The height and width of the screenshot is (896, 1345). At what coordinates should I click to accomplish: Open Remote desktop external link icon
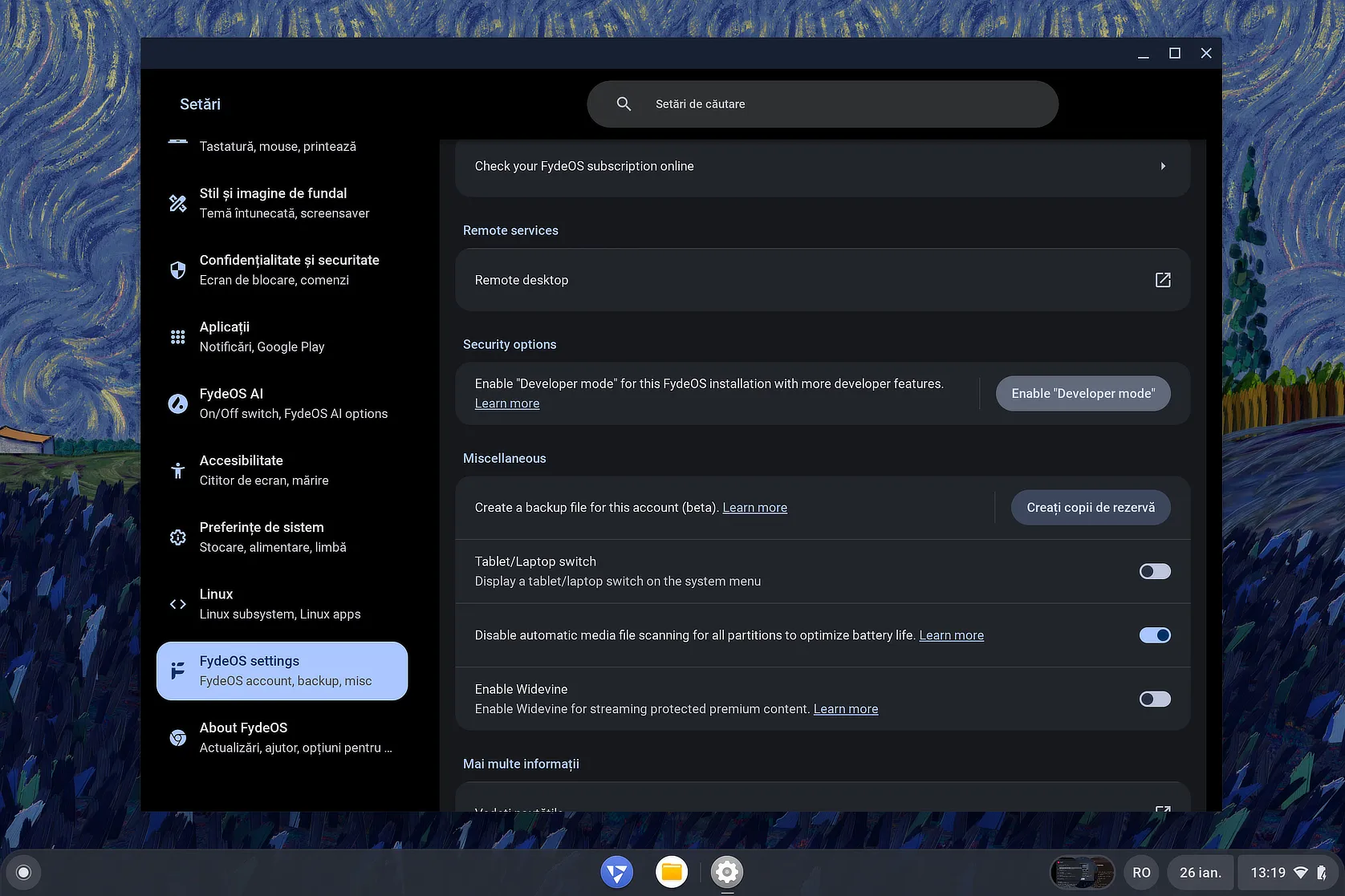tap(1162, 280)
